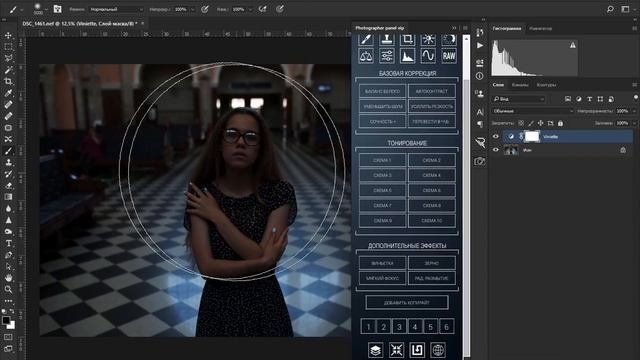
Task: Select the Horizontal Type tool
Action: pos(8,243)
